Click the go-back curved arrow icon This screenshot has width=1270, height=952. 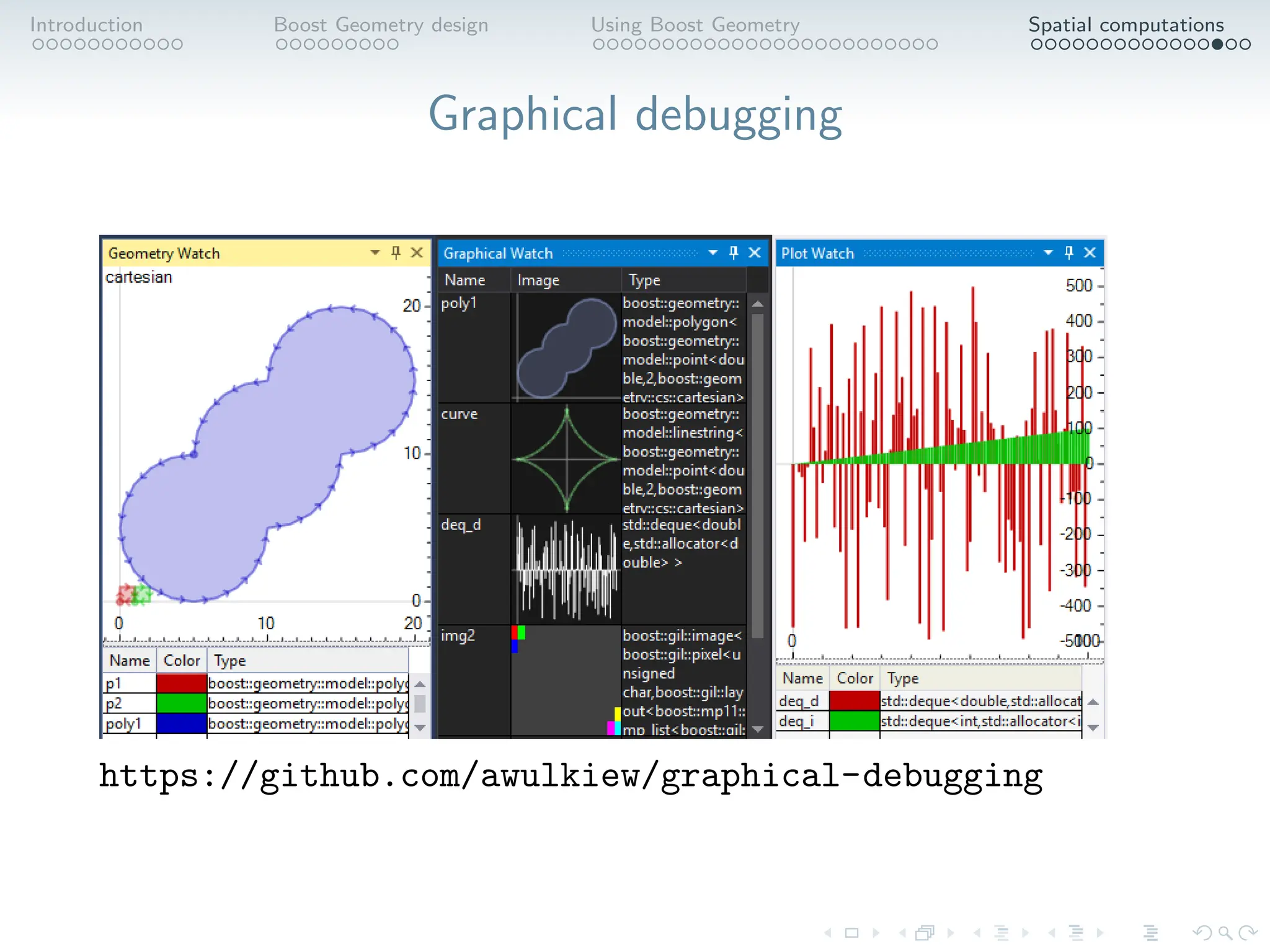click(1202, 933)
